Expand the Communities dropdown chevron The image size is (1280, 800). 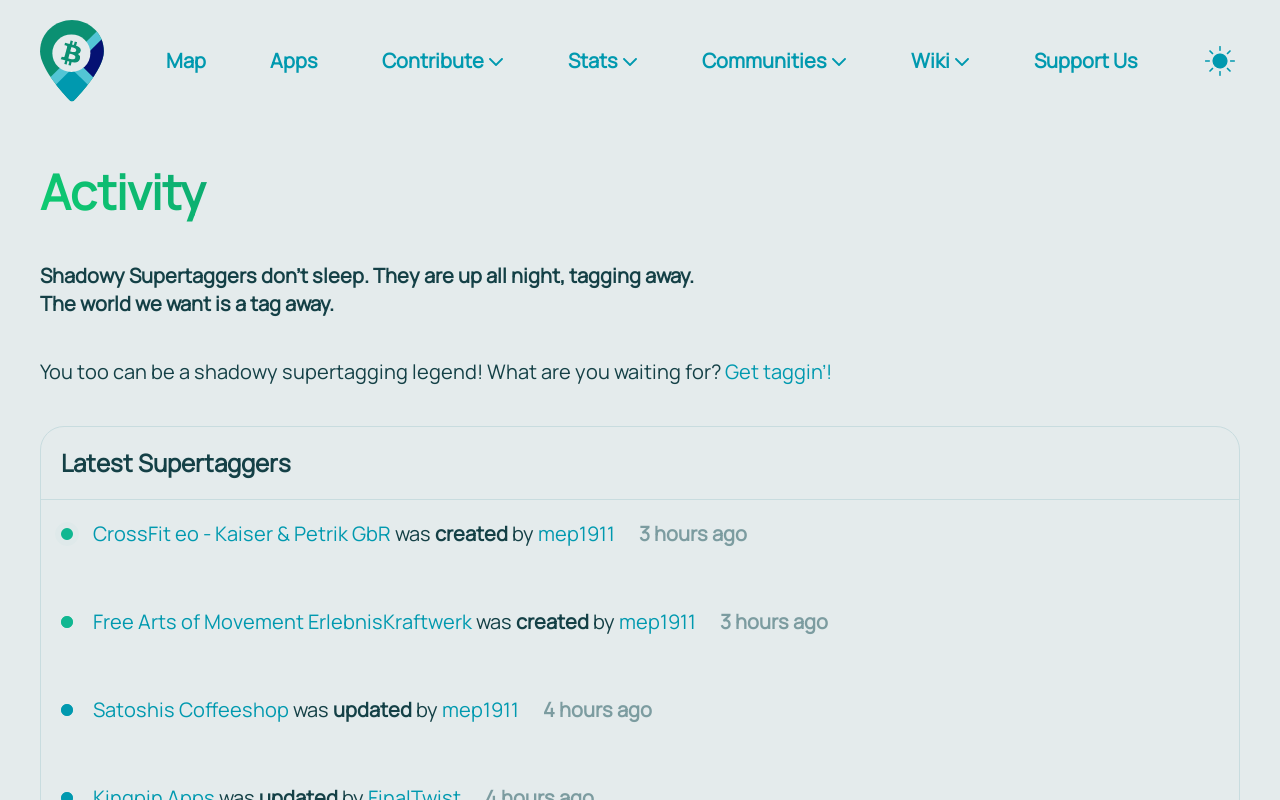839,62
